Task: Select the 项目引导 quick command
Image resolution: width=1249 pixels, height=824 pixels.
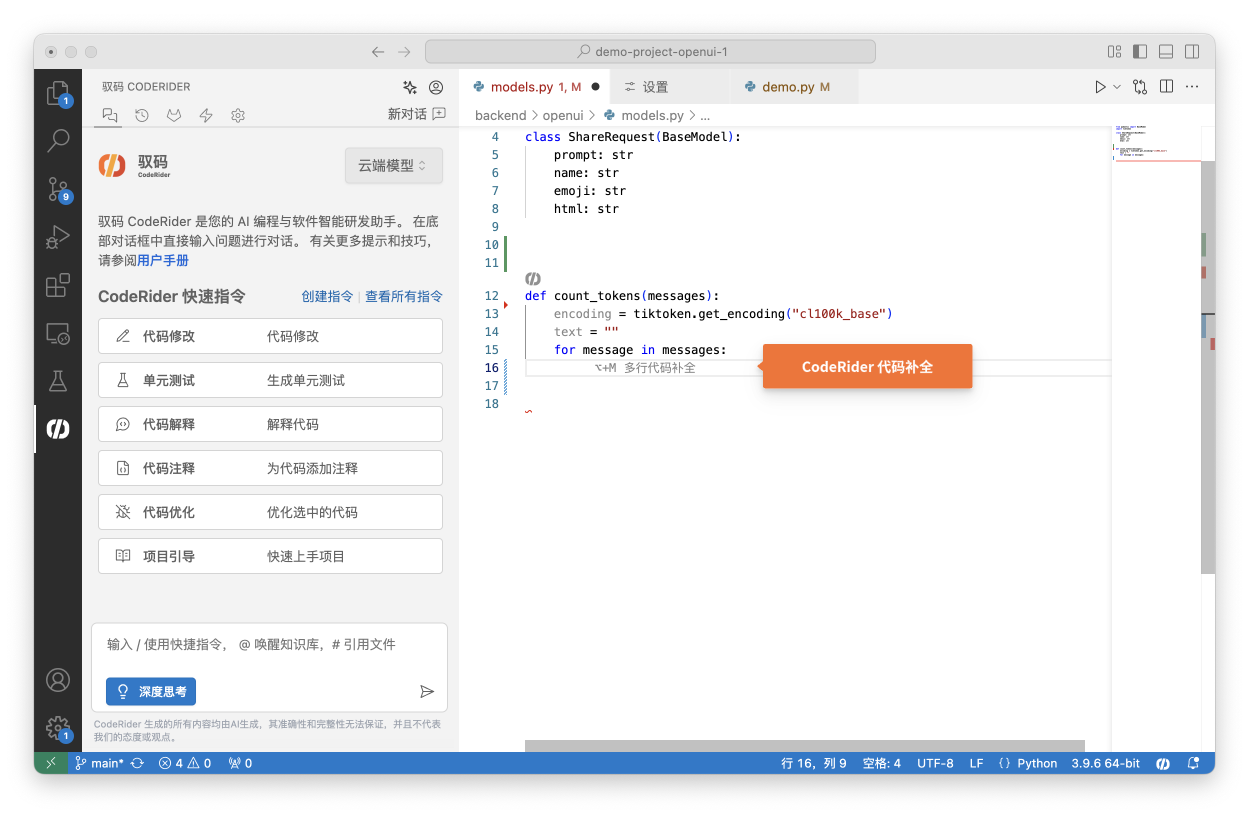Action: pos(270,556)
